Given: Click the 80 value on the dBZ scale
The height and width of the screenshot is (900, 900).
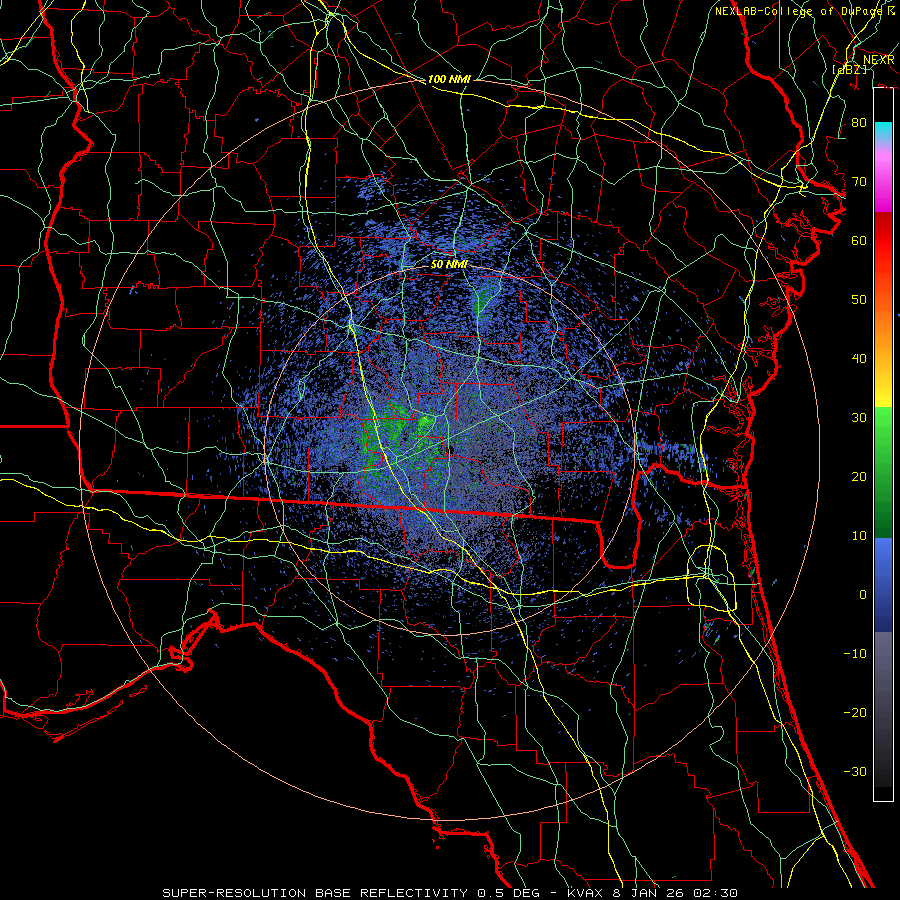Looking at the screenshot, I should 859,122.
